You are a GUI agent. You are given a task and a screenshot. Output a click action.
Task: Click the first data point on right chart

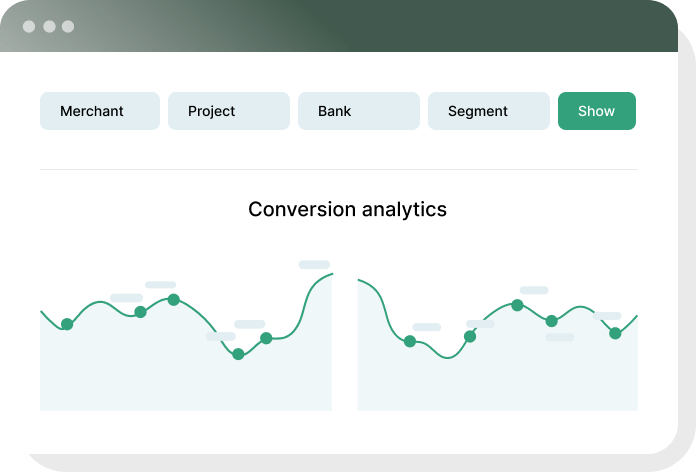pyautogui.click(x=410, y=341)
